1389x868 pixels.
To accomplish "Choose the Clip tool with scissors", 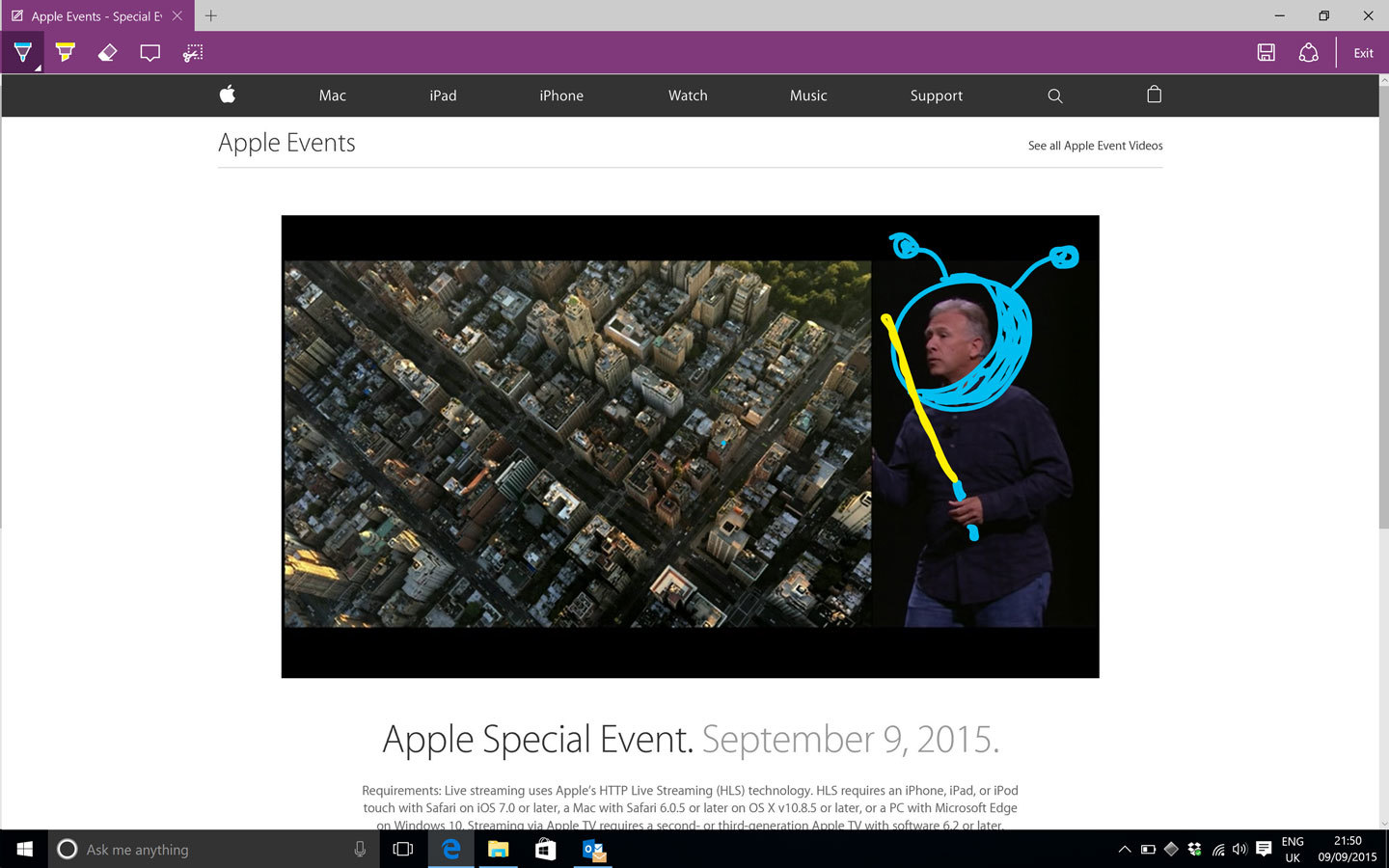I will pos(193,53).
